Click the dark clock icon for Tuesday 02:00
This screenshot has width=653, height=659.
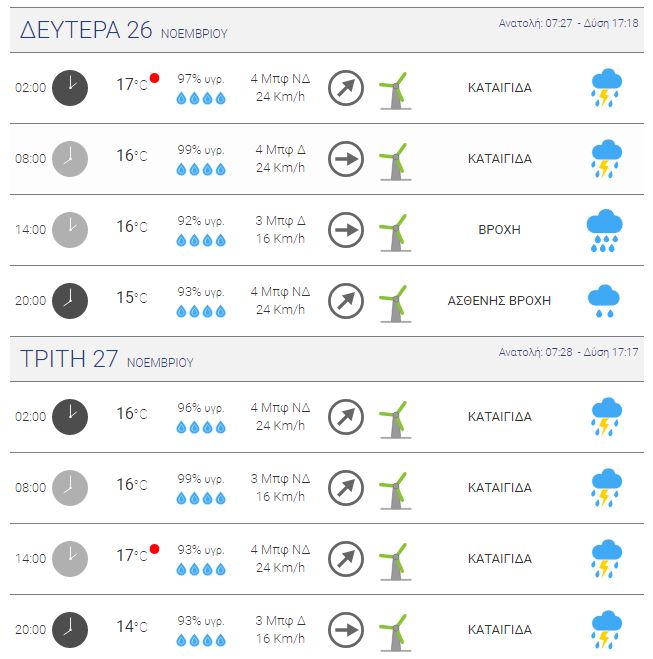[70, 416]
